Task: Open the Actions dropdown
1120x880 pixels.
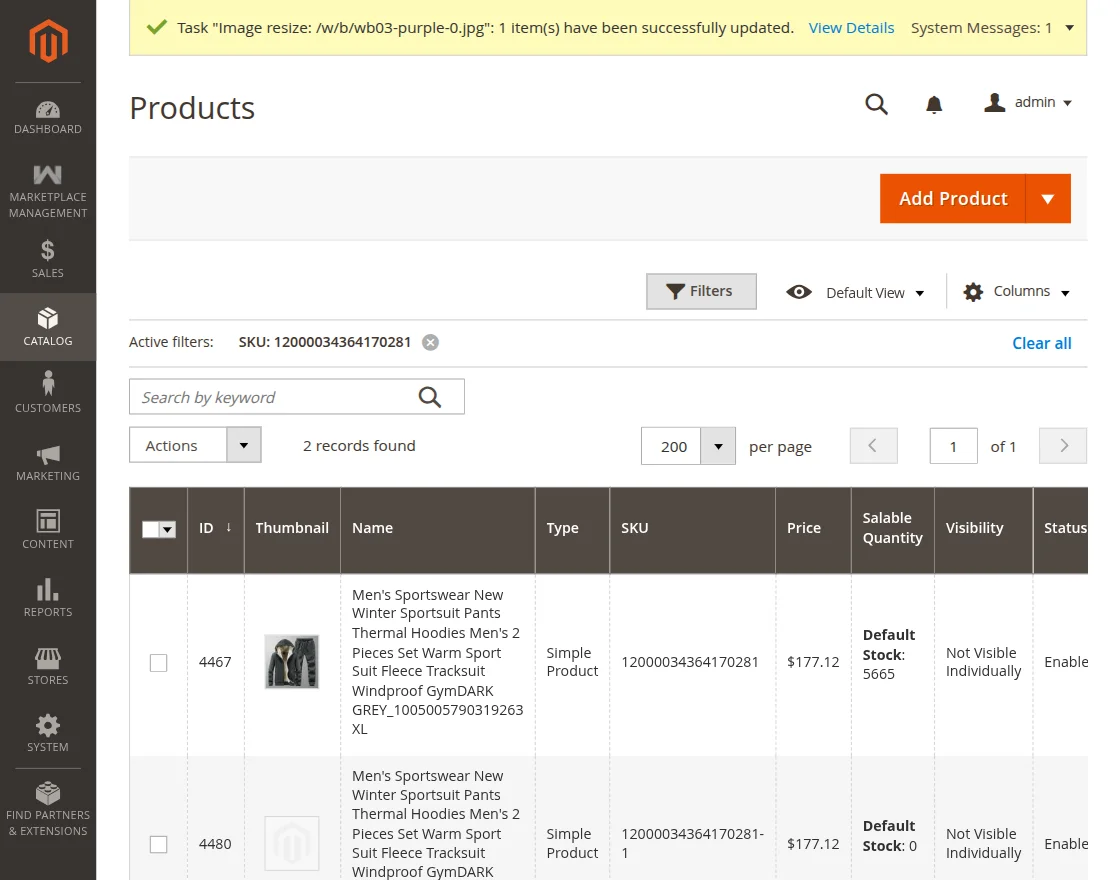Action: [195, 445]
